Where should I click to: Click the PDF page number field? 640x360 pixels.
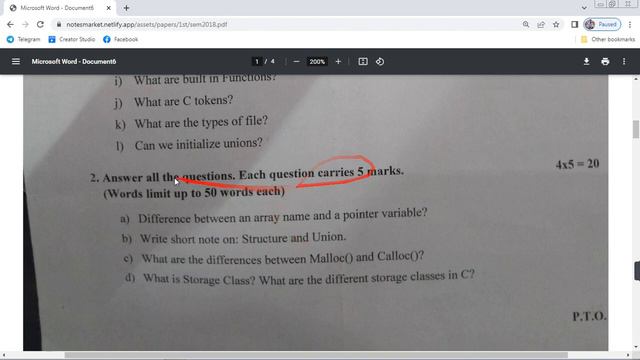click(x=257, y=61)
